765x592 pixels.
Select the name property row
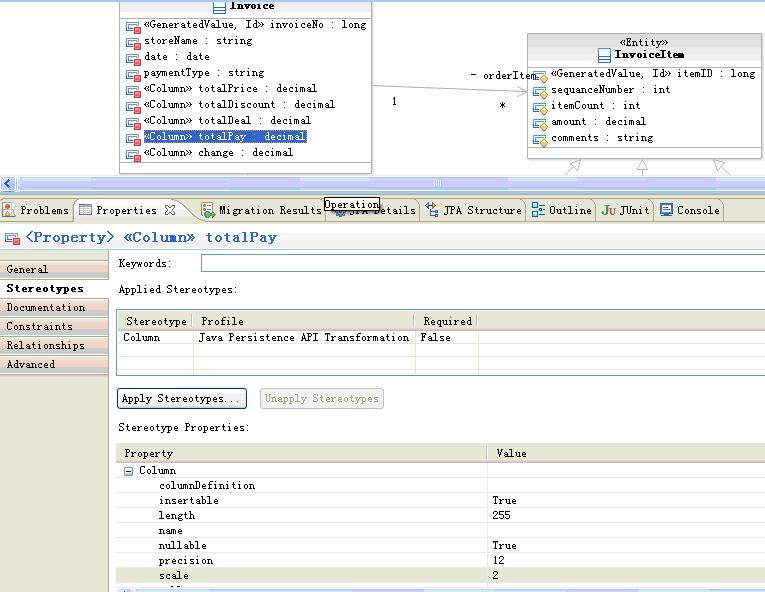(441, 531)
